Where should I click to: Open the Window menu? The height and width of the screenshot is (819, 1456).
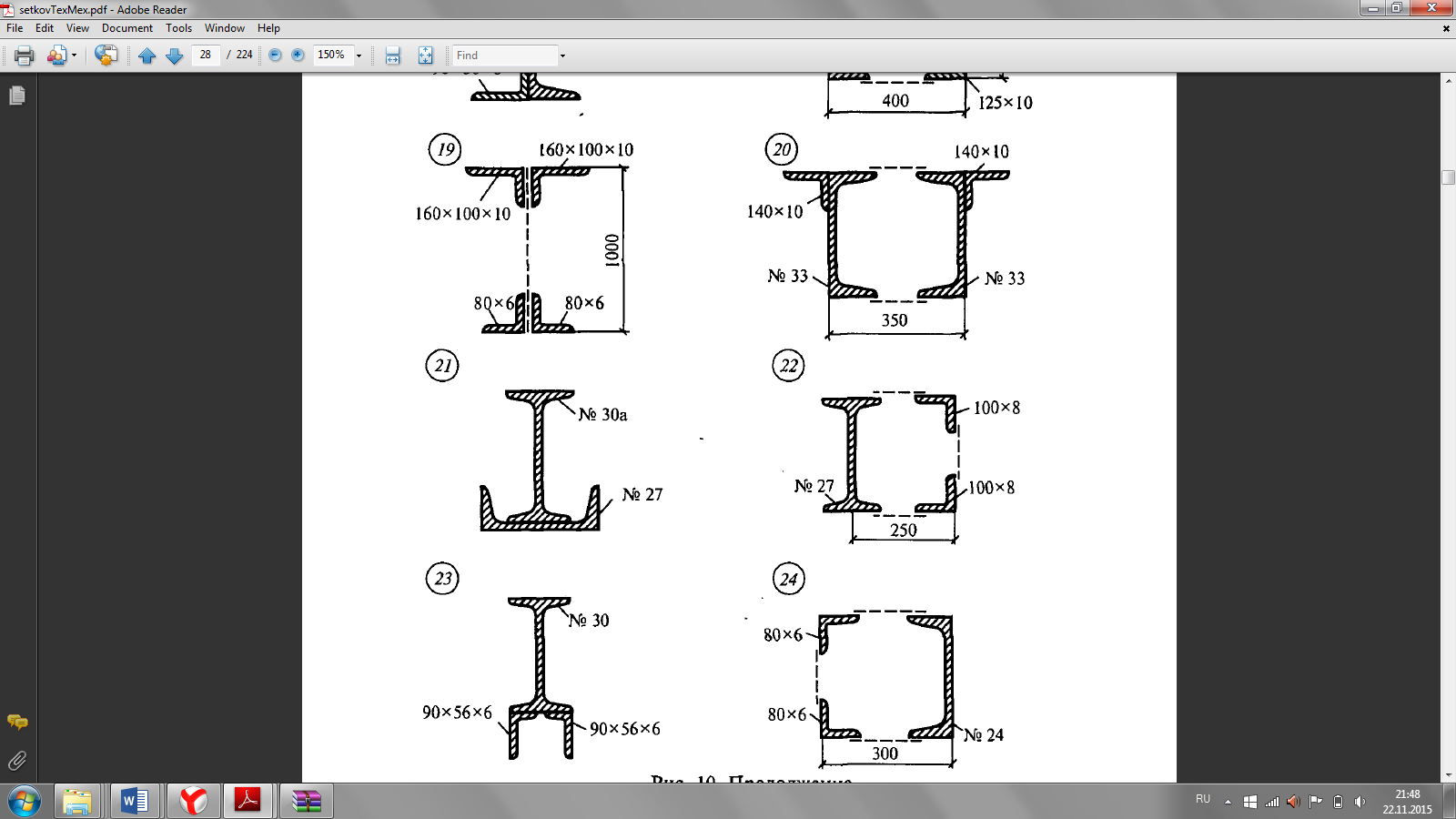225,28
